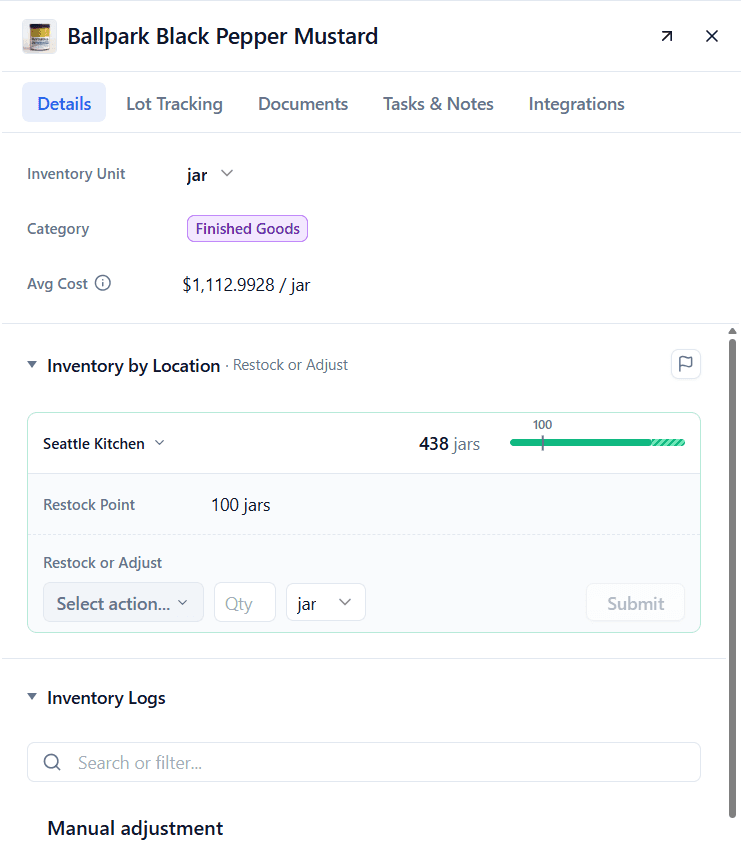Click the flag icon in Inventory by Location
741x847 pixels.
pos(685,364)
